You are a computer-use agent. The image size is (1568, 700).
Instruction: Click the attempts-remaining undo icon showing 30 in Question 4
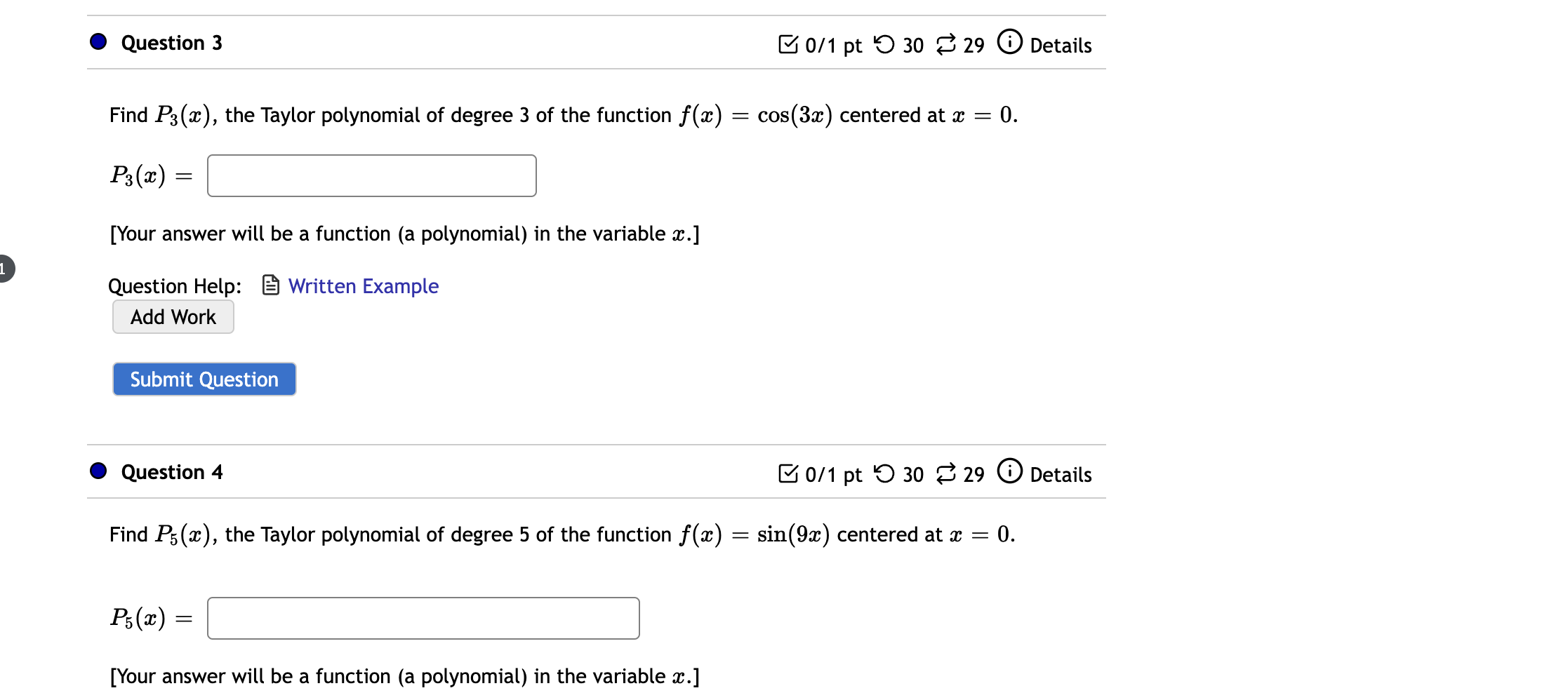point(884,473)
